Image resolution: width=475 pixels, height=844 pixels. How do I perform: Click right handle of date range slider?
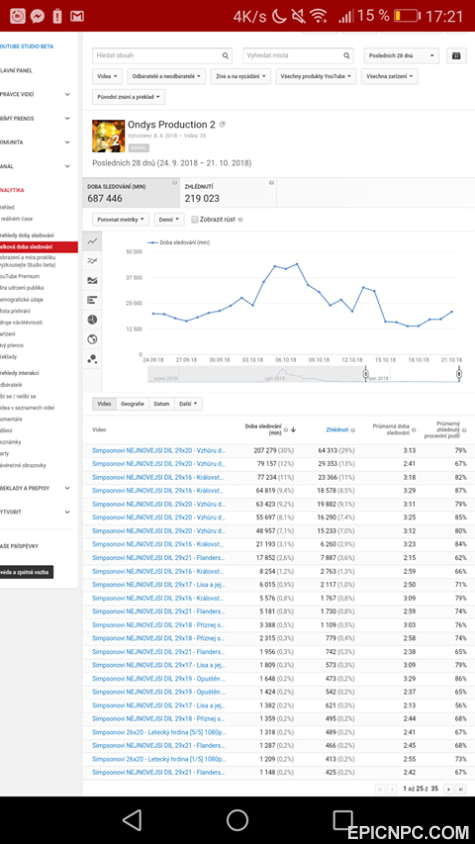(459, 374)
